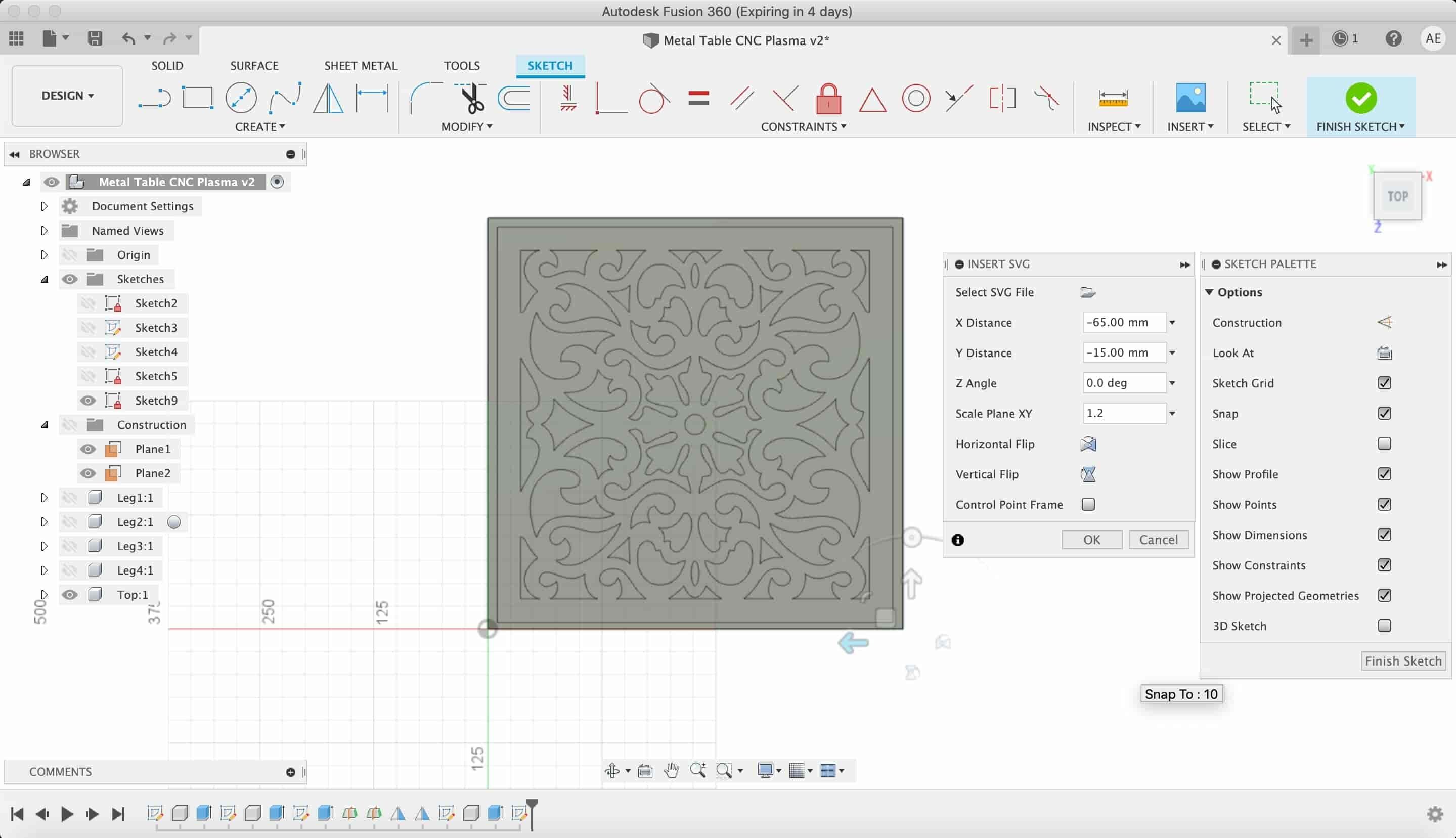The height and width of the screenshot is (838, 1456).
Task: Collapse the Sketches folder
Action: coord(45,279)
